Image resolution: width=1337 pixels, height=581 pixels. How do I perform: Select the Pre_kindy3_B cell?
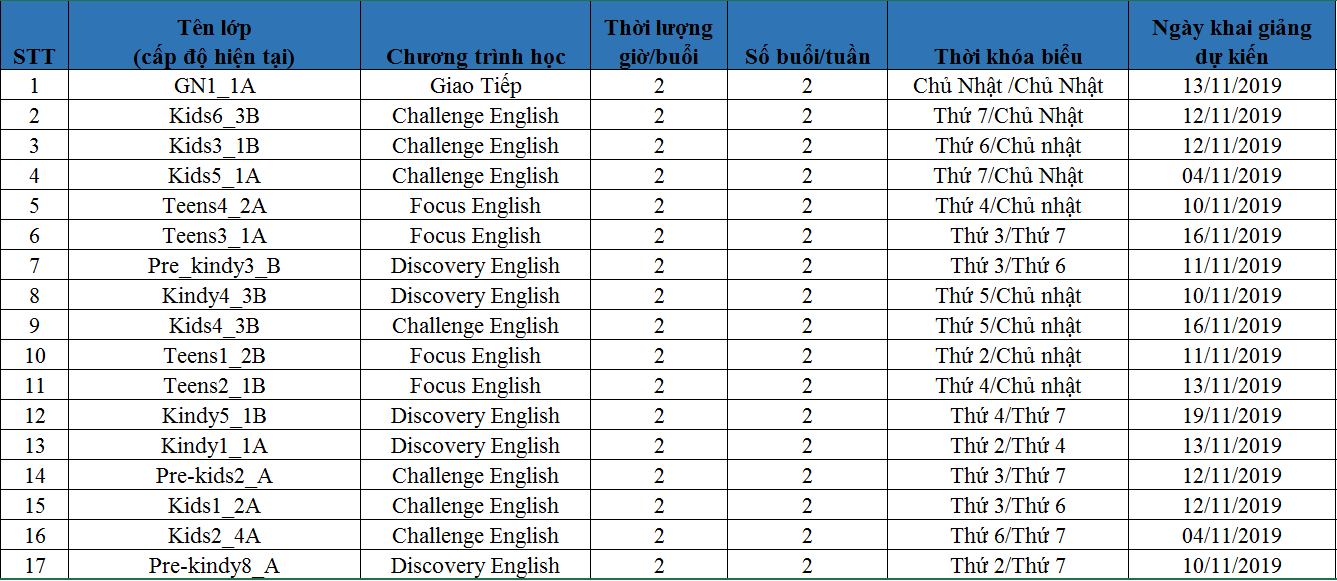(214, 266)
